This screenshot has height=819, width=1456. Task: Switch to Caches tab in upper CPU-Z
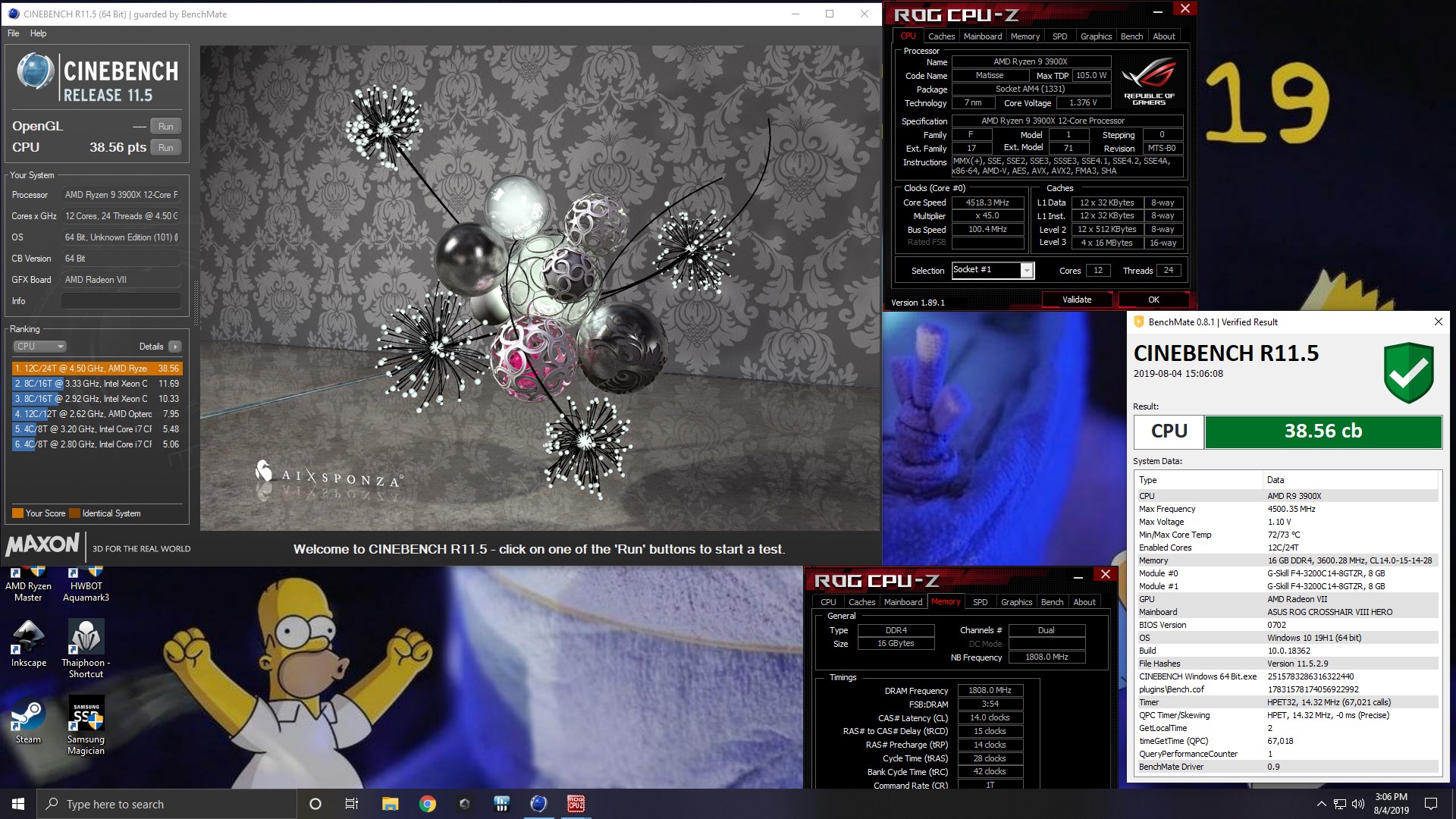click(941, 36)
